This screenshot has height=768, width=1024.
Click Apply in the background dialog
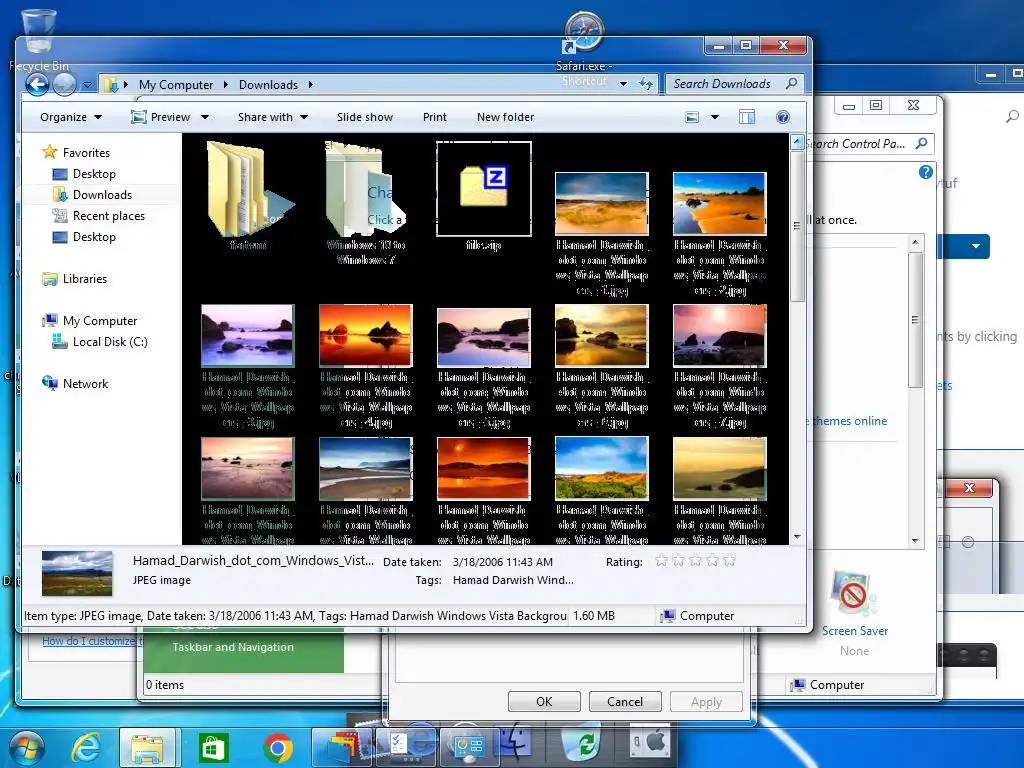coord(706,701)
